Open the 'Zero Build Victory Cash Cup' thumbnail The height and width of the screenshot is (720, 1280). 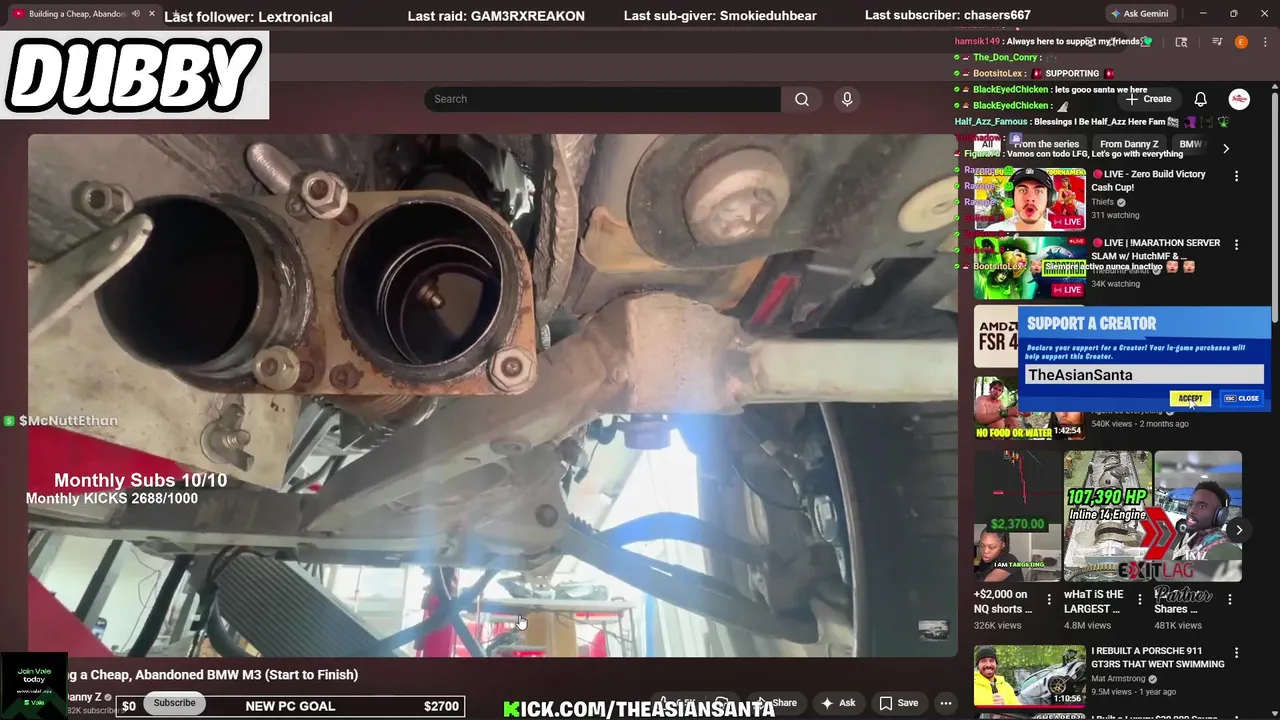coord(1030,198)
